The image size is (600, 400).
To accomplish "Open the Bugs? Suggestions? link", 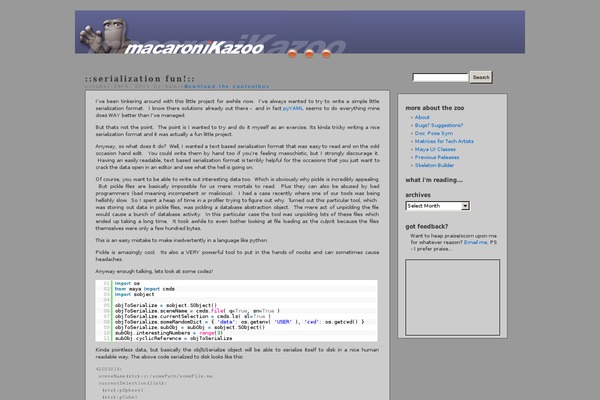I will (x=439, y=125).
